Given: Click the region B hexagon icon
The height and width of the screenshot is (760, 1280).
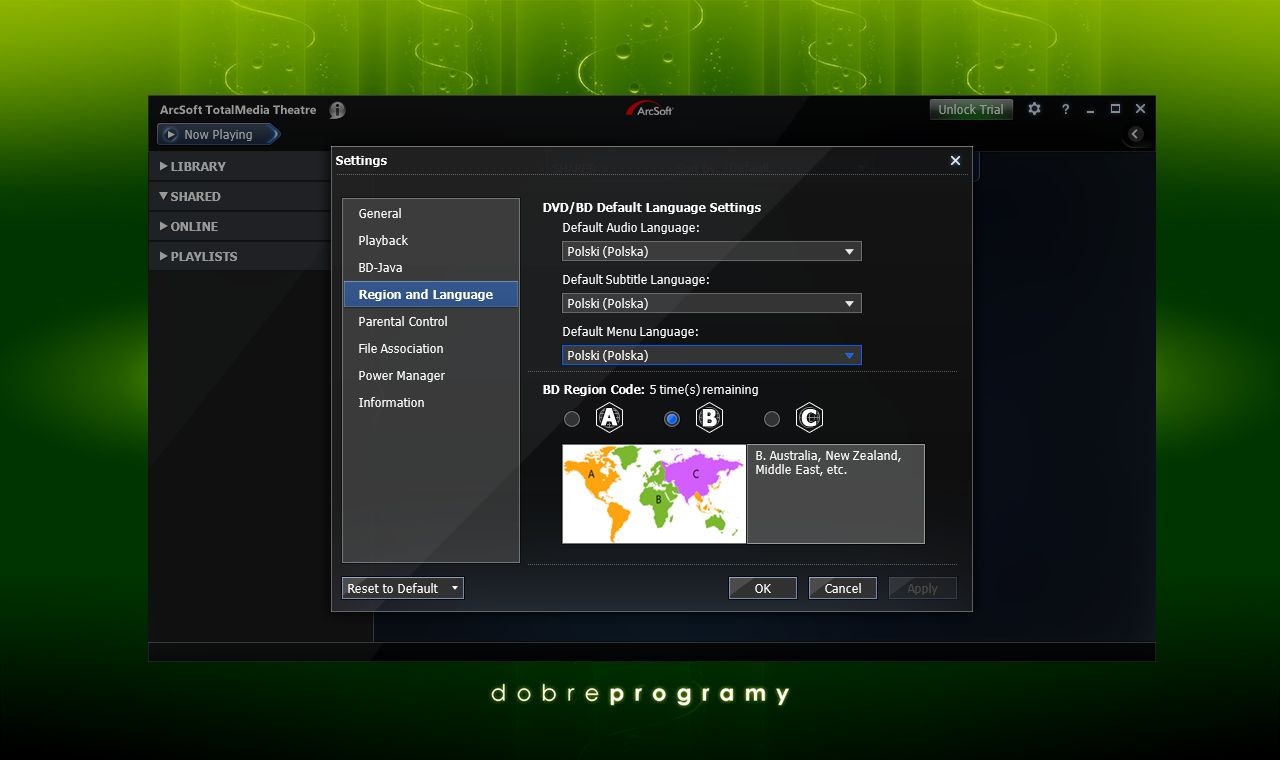Looking at the screenshot, I should pyautogui.click(x=709, y=418).
